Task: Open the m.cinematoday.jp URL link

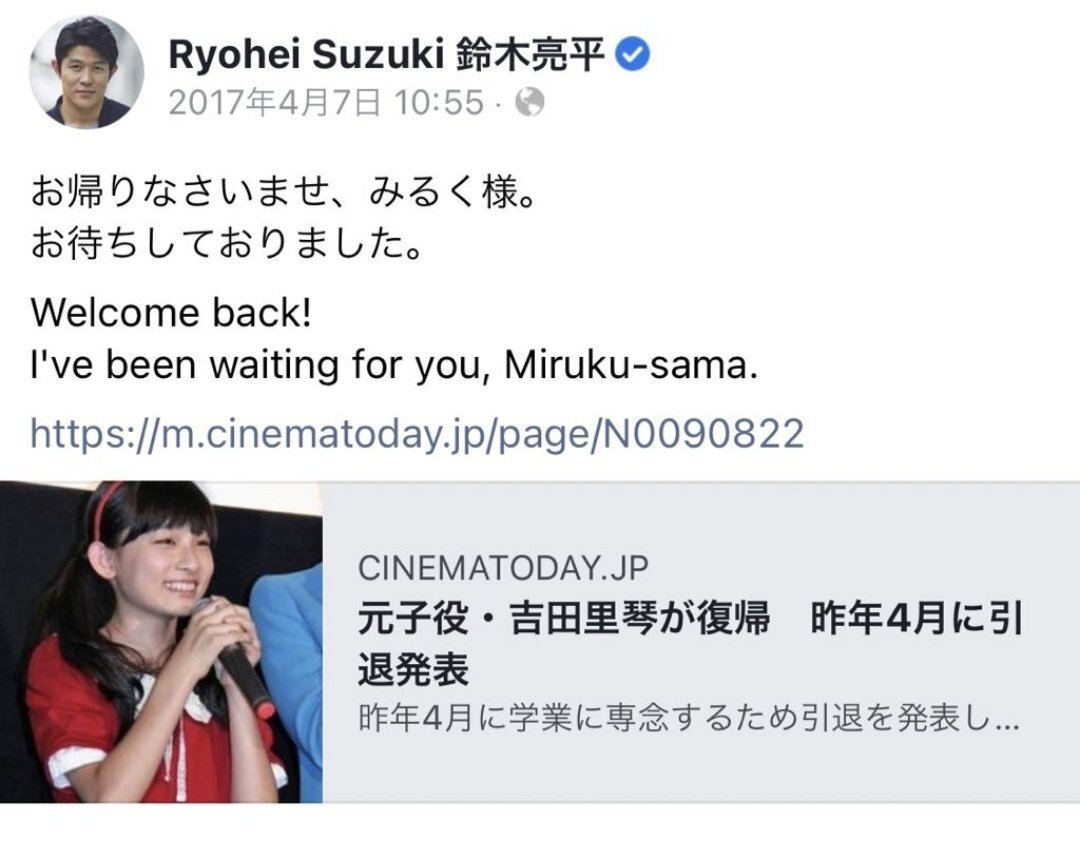Action: click(x=417, y=433)
